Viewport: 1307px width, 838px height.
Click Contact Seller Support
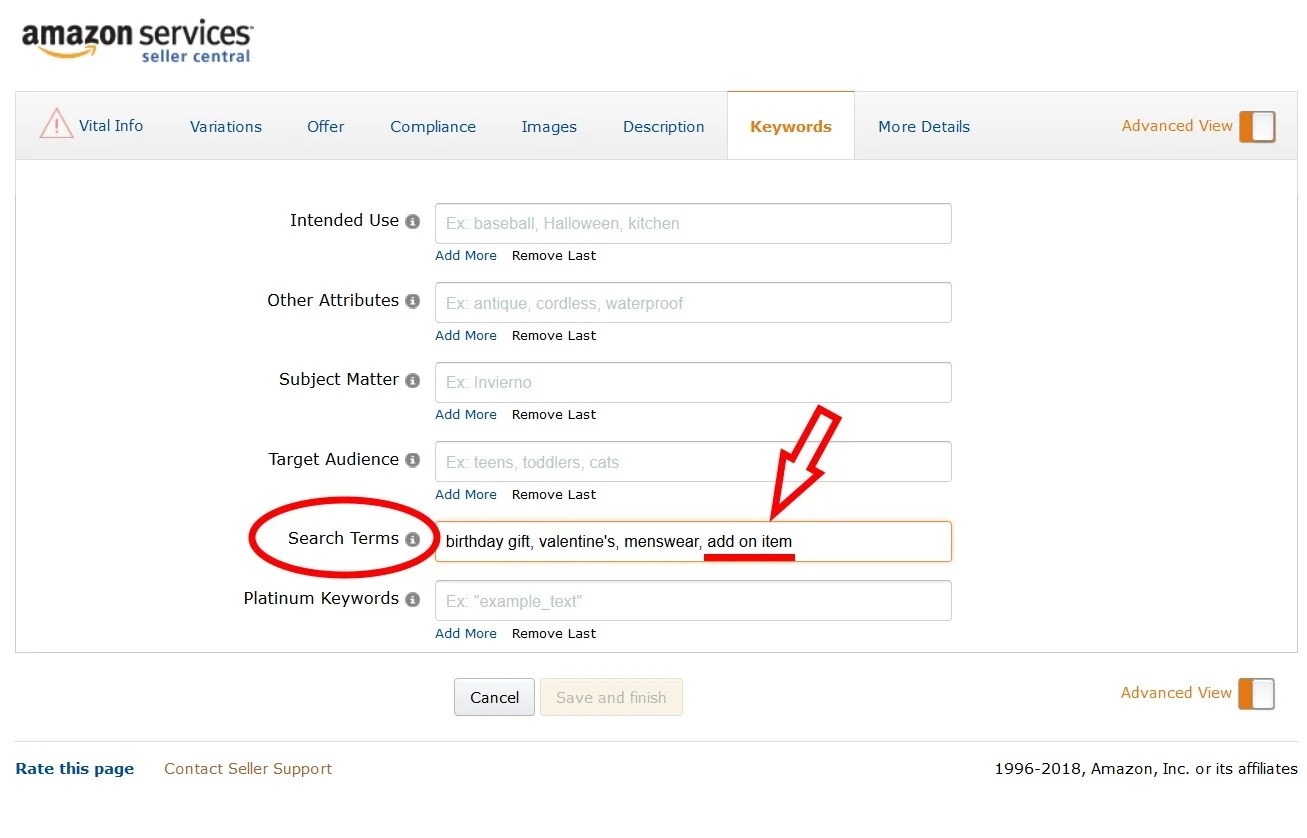(x=247, y=768)
